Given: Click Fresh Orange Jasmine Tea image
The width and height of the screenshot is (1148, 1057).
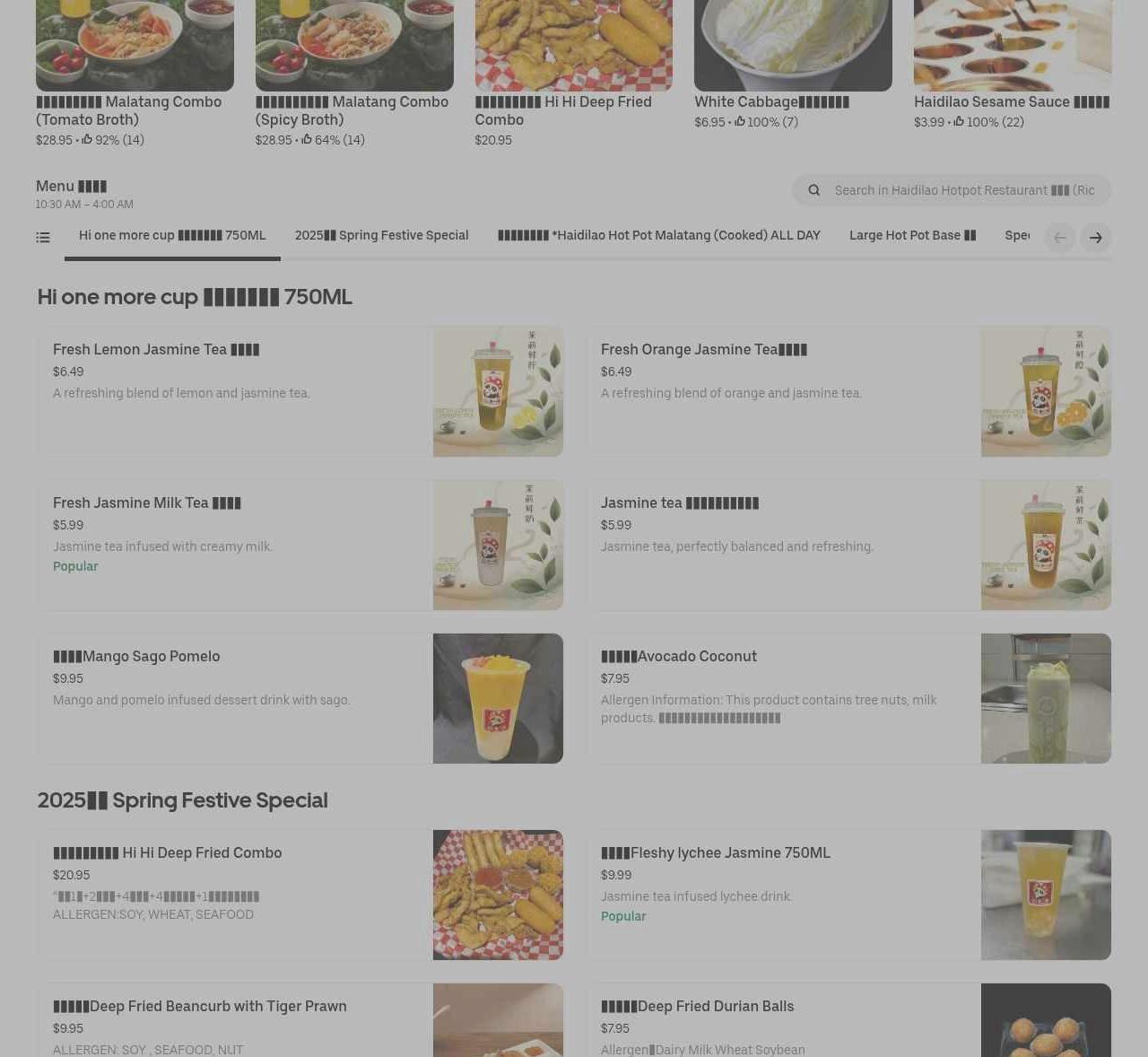Looking at the screenshot, I should pyautogui.click(x=1046, y=391).
